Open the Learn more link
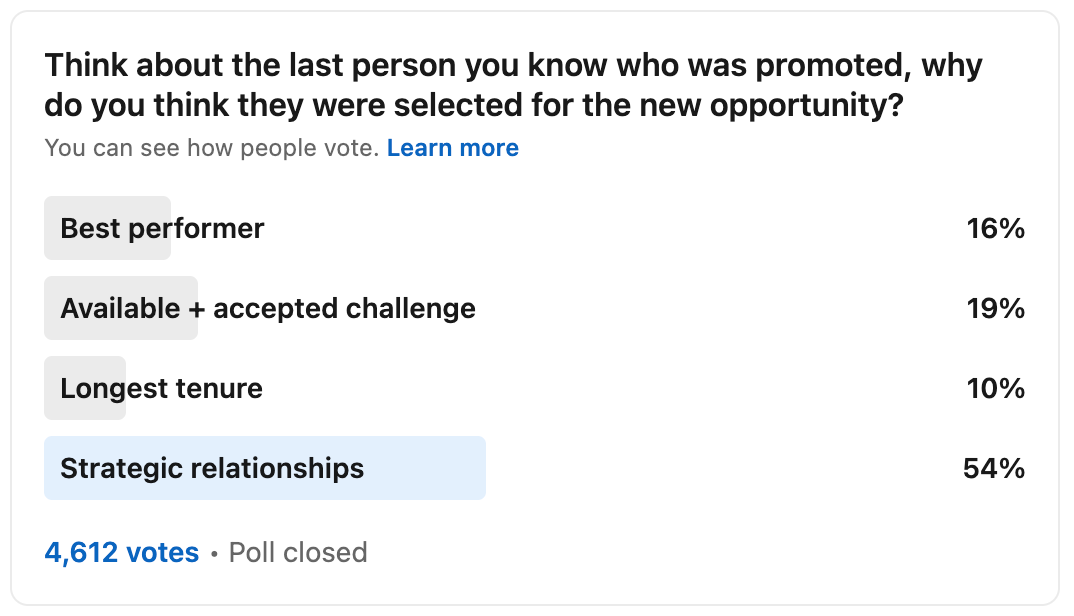 click(453, 148)
